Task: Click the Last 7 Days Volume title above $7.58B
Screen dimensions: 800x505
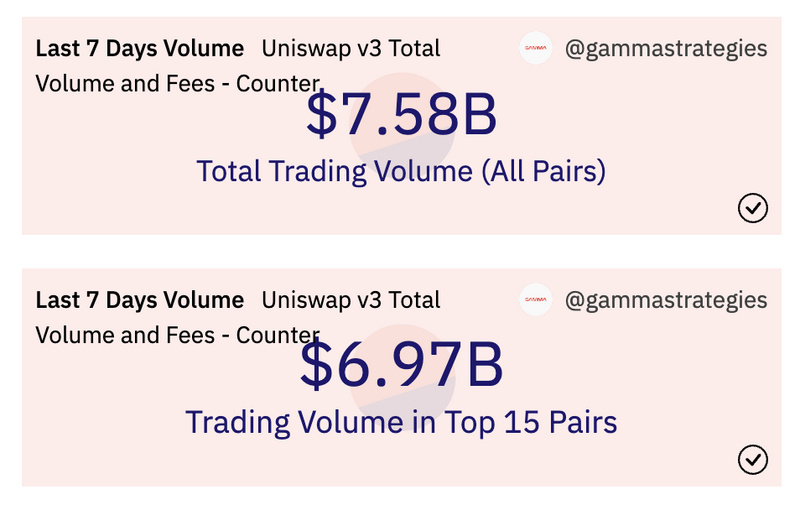Action: click(x=139, y=48)
